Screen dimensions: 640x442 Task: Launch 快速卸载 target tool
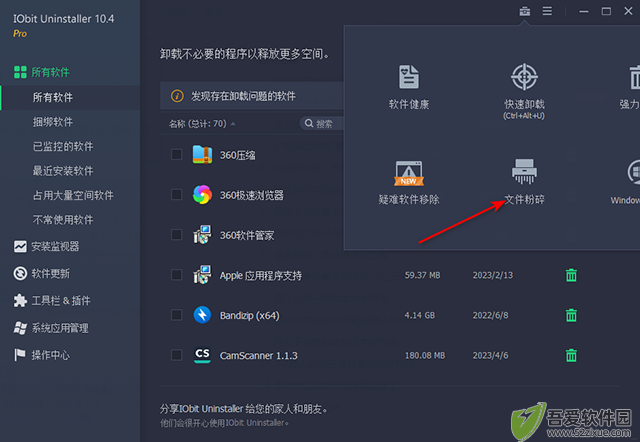tap(524, 91)
